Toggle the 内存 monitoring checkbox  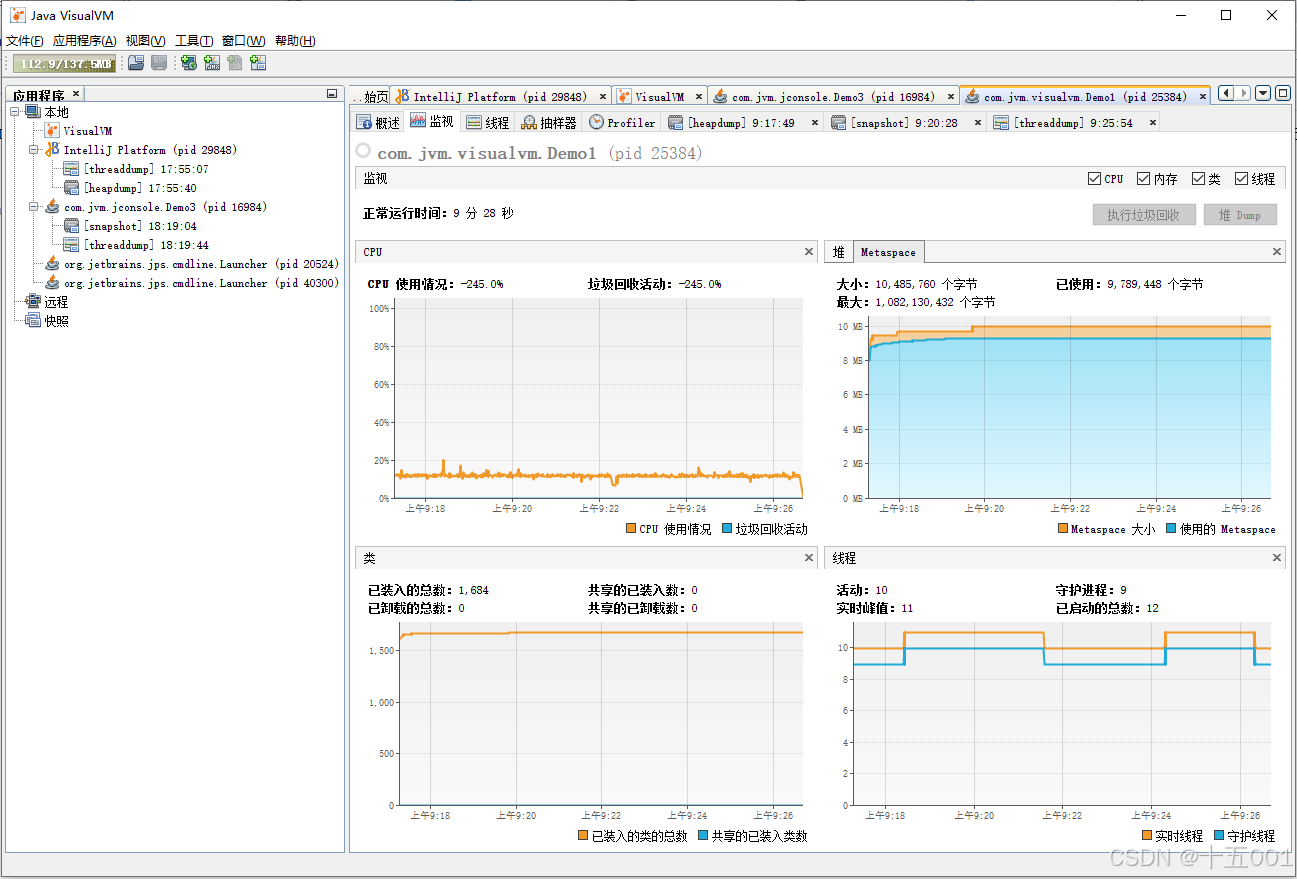pos(1143,178)
